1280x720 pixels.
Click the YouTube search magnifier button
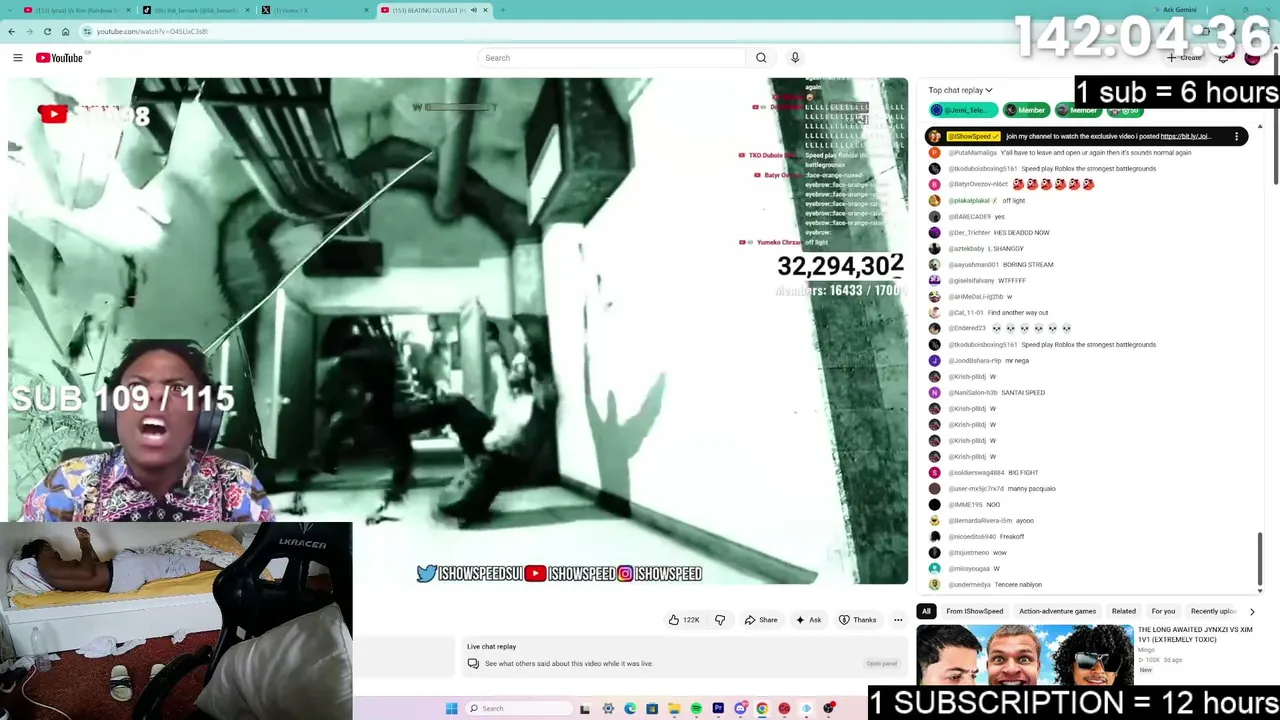click(x=761, y=58)
